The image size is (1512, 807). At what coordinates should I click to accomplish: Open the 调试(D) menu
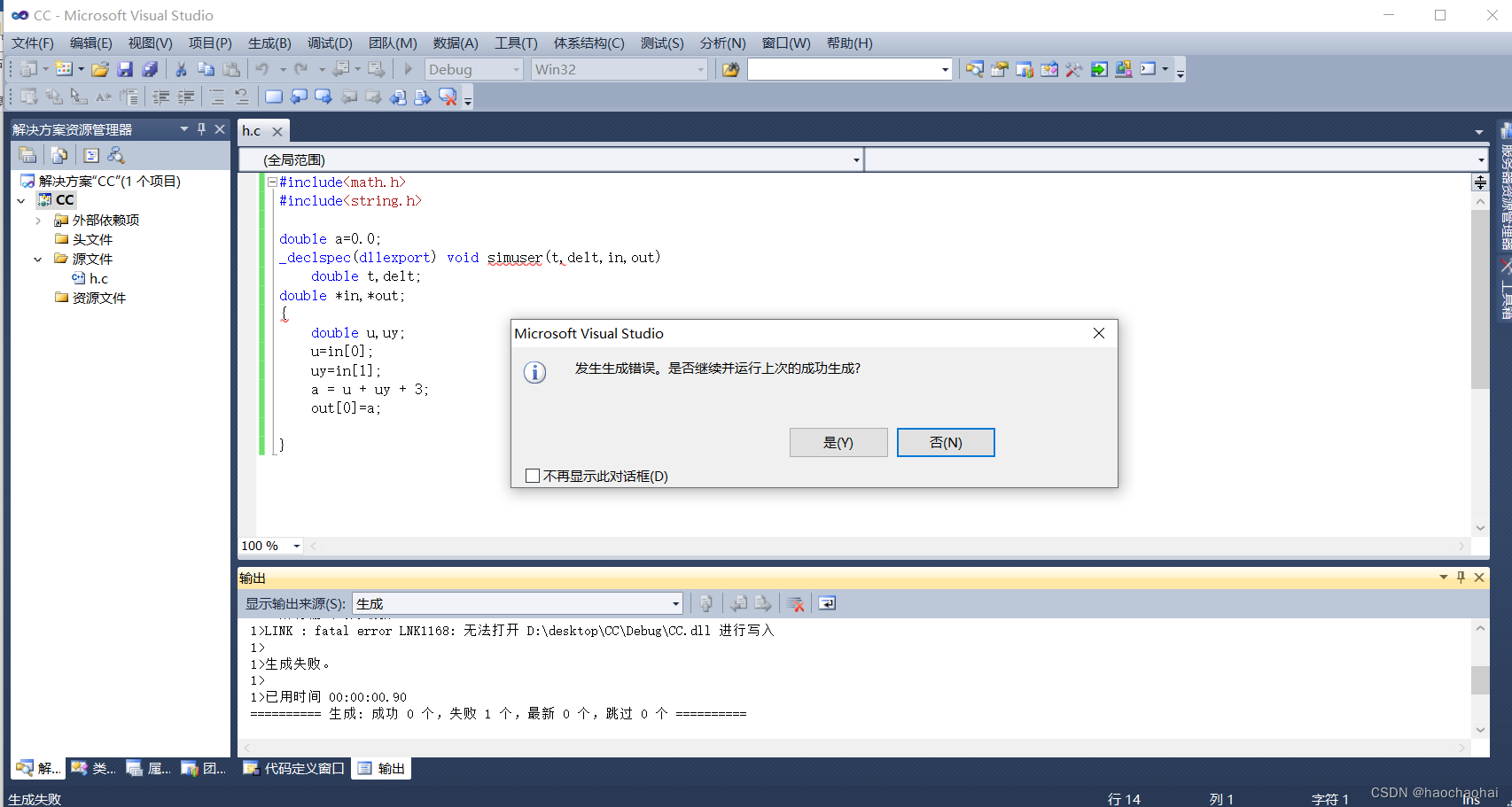click(330, 43)
